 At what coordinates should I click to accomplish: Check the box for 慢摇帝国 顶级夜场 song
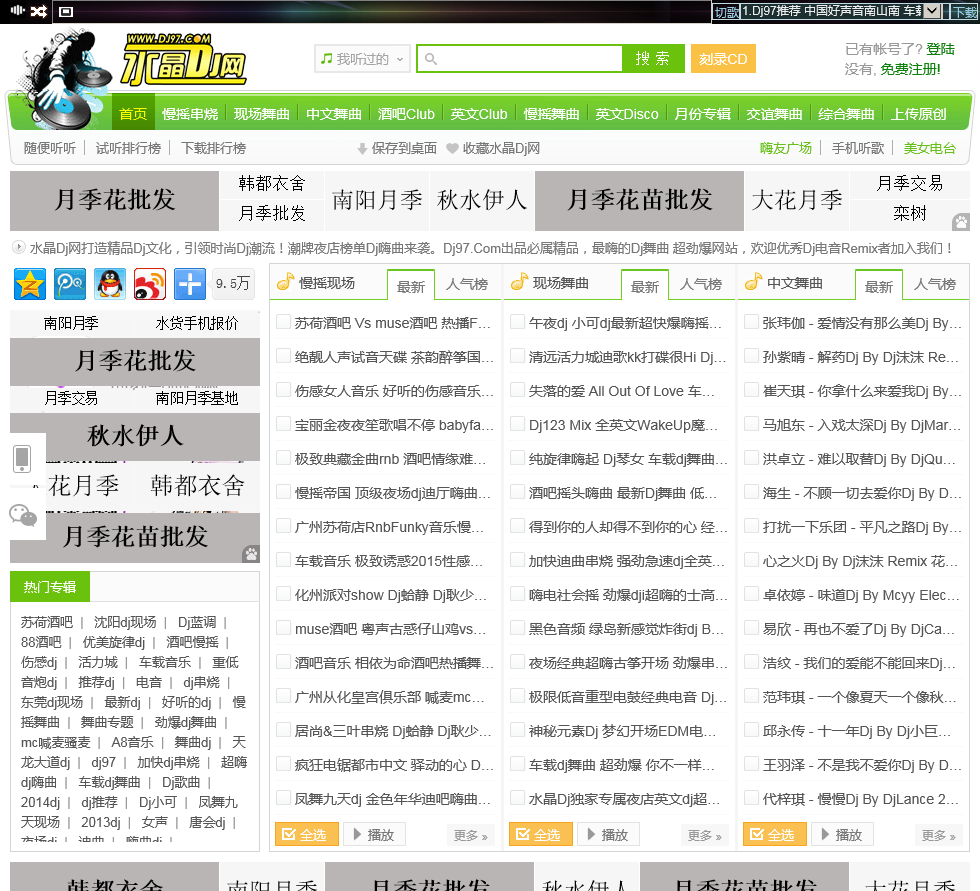coord(284,492)
